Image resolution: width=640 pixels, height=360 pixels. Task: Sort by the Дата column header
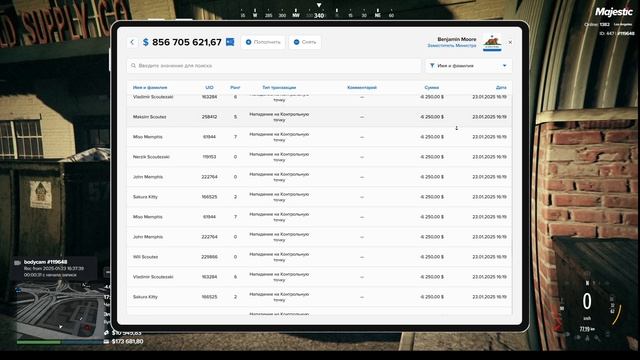click(501, 87)
